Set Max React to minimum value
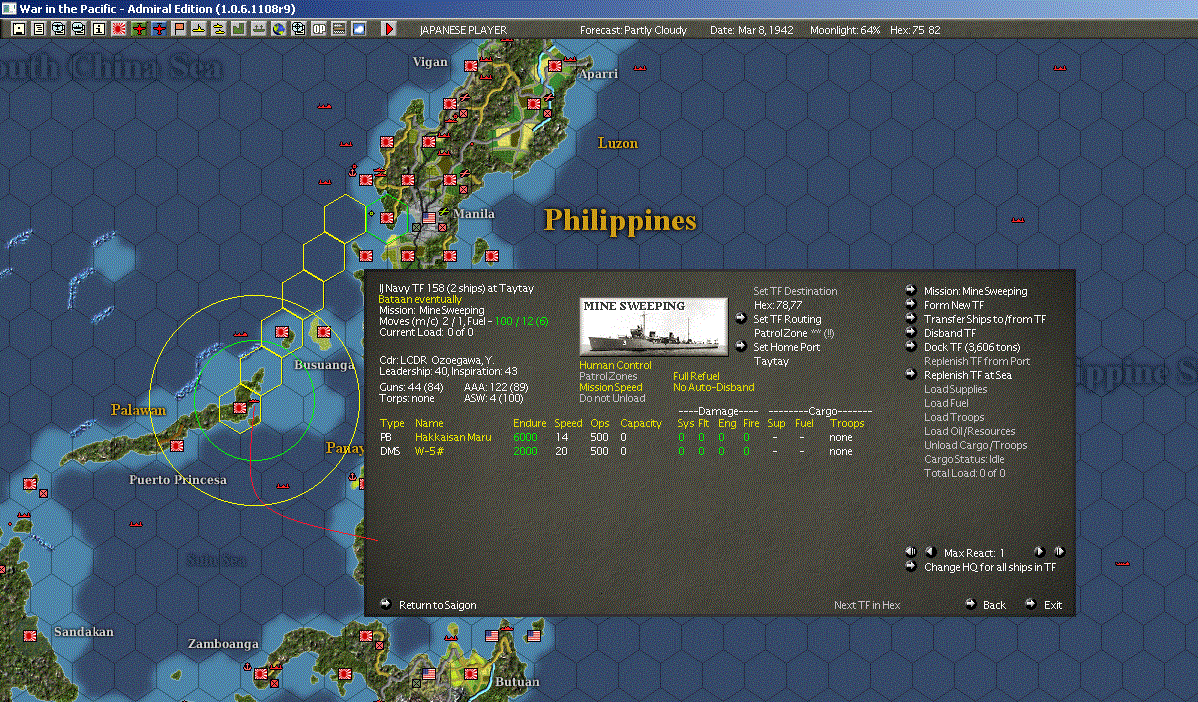 click(x=911, y=552)
